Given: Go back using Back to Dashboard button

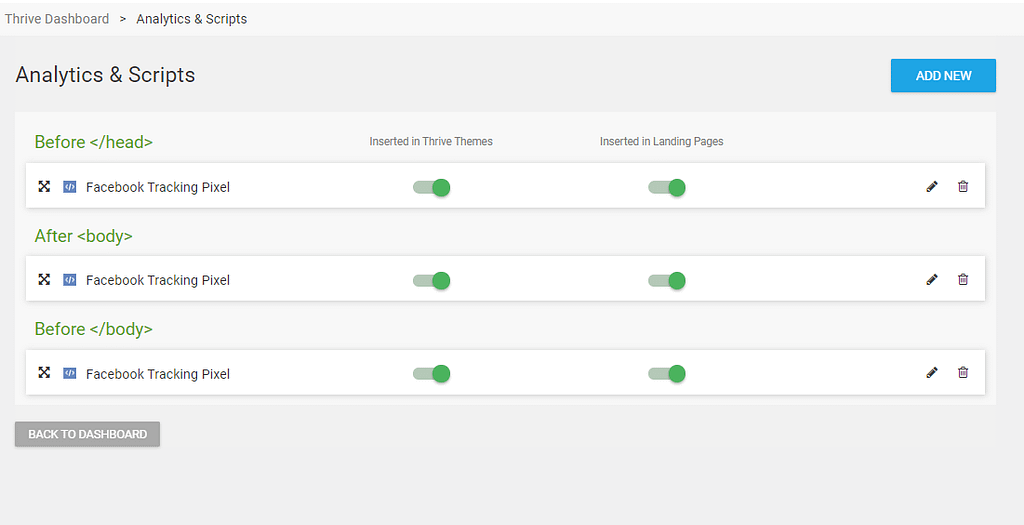Looking at the screenshot, I should [x=87, y=434].
